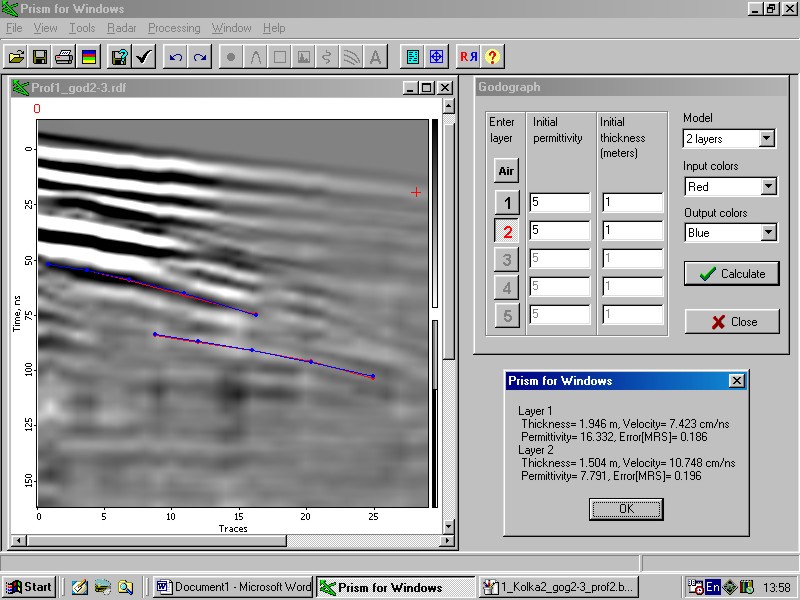Click the Calculate button

[732, 273]
